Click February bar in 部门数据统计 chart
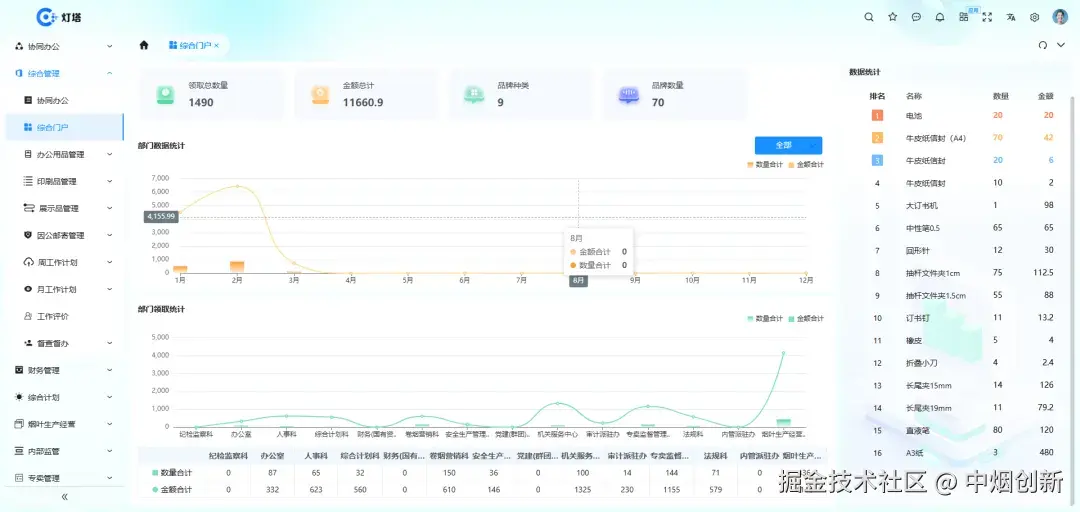 click(x=237, y=267)
